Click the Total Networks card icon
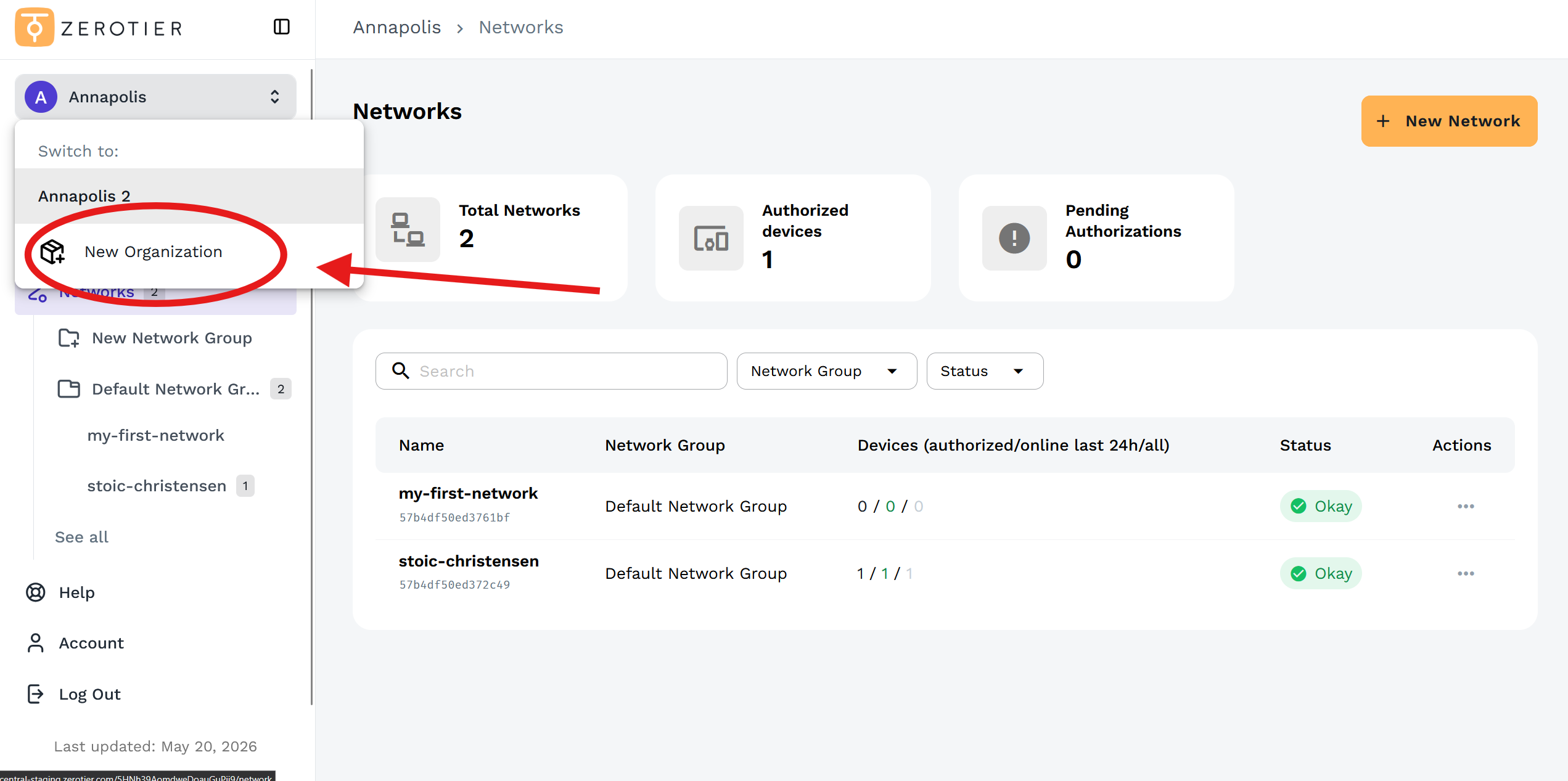Viewport: 1568px width, 781px height. (x=408, y=229)
